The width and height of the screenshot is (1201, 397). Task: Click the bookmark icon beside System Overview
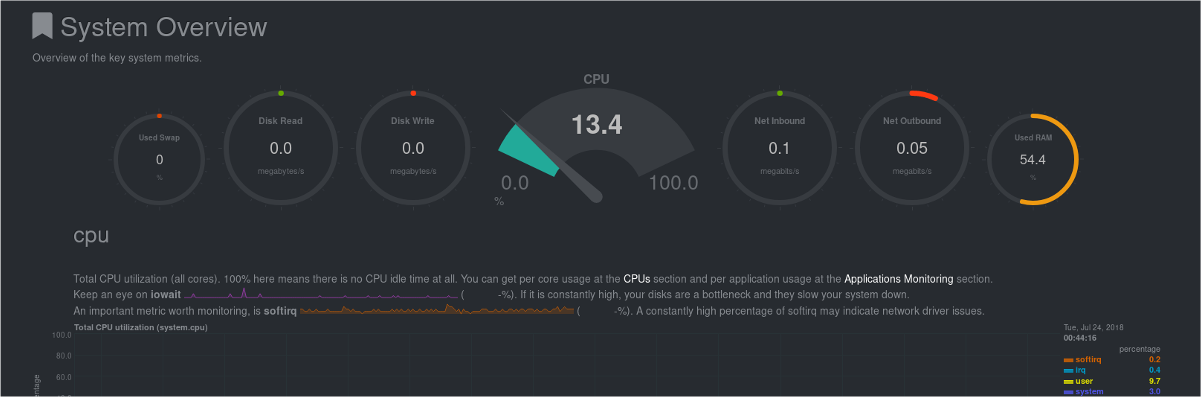42,26
